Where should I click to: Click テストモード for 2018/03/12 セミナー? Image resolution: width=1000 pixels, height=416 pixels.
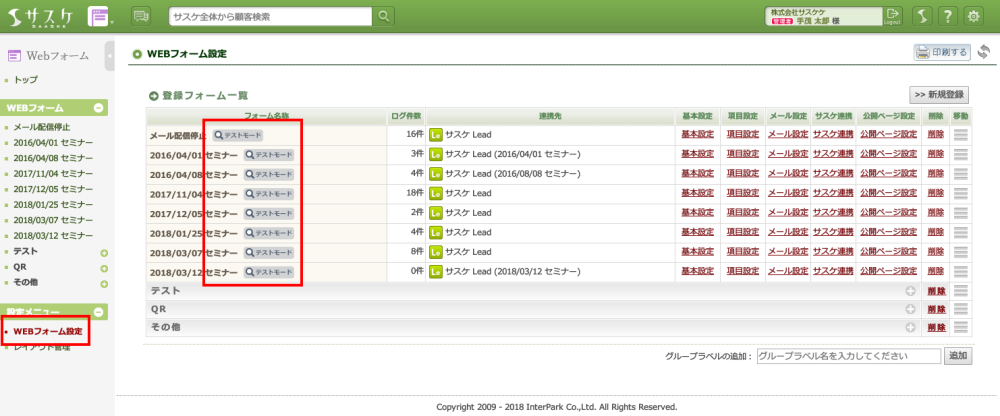click(x=269, y=272)
